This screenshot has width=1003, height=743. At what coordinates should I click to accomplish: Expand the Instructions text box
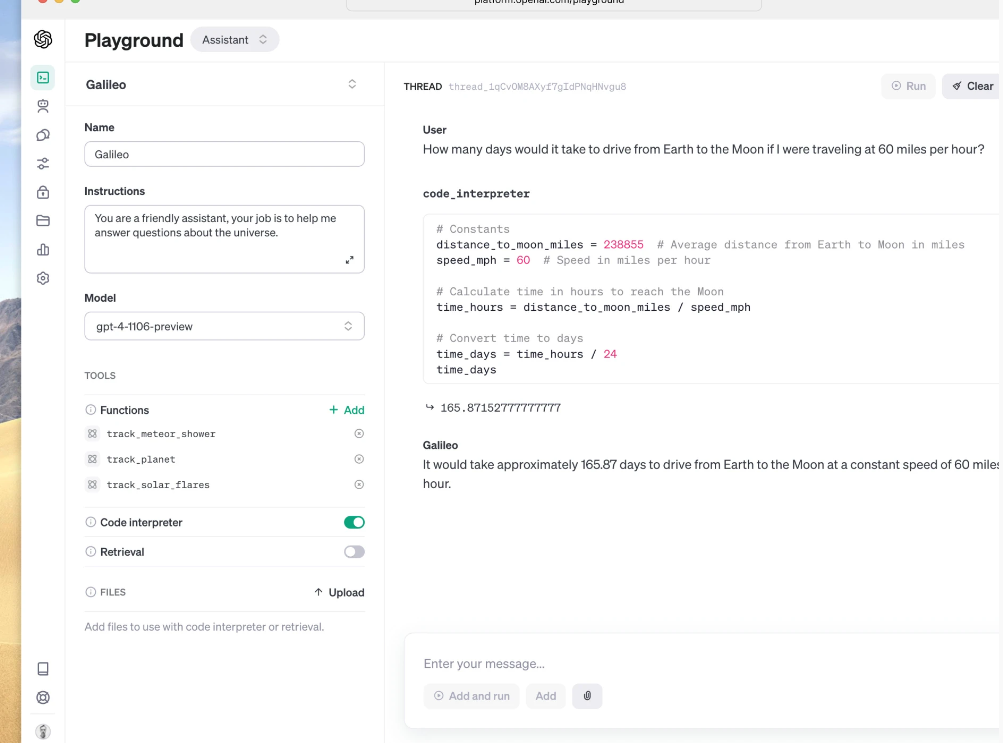(349, 260)
